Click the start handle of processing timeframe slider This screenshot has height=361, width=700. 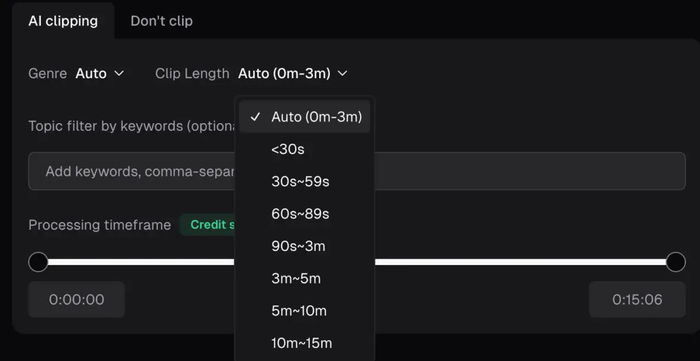(38, 262)
